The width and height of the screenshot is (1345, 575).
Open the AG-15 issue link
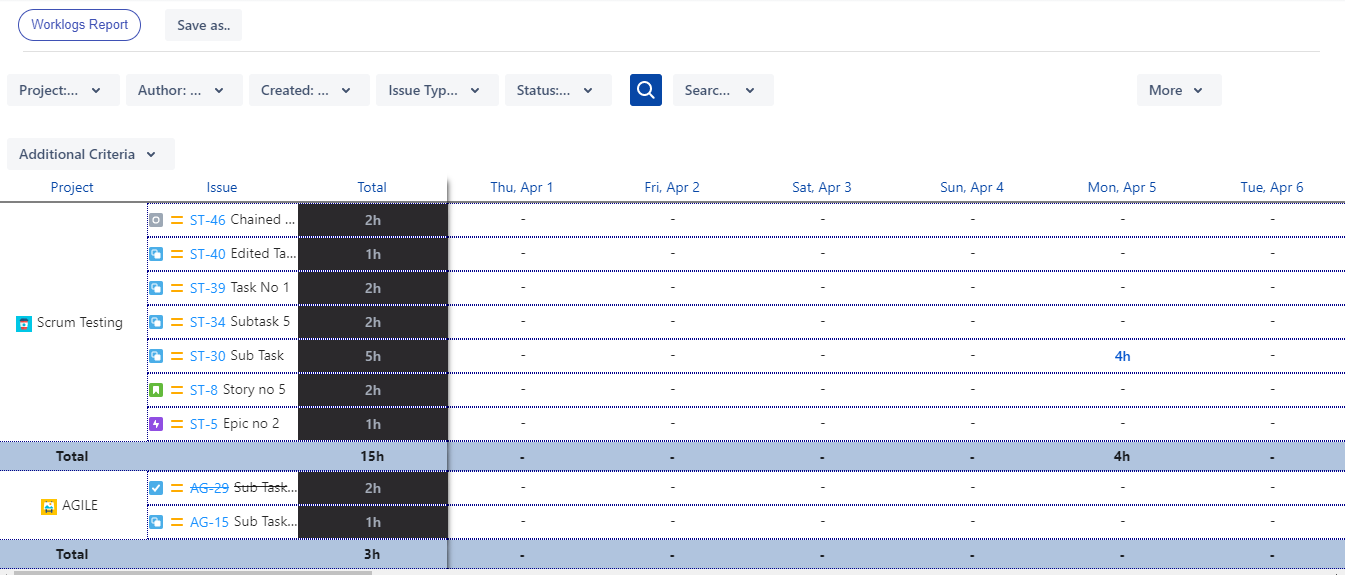click(x=209, y=522)
